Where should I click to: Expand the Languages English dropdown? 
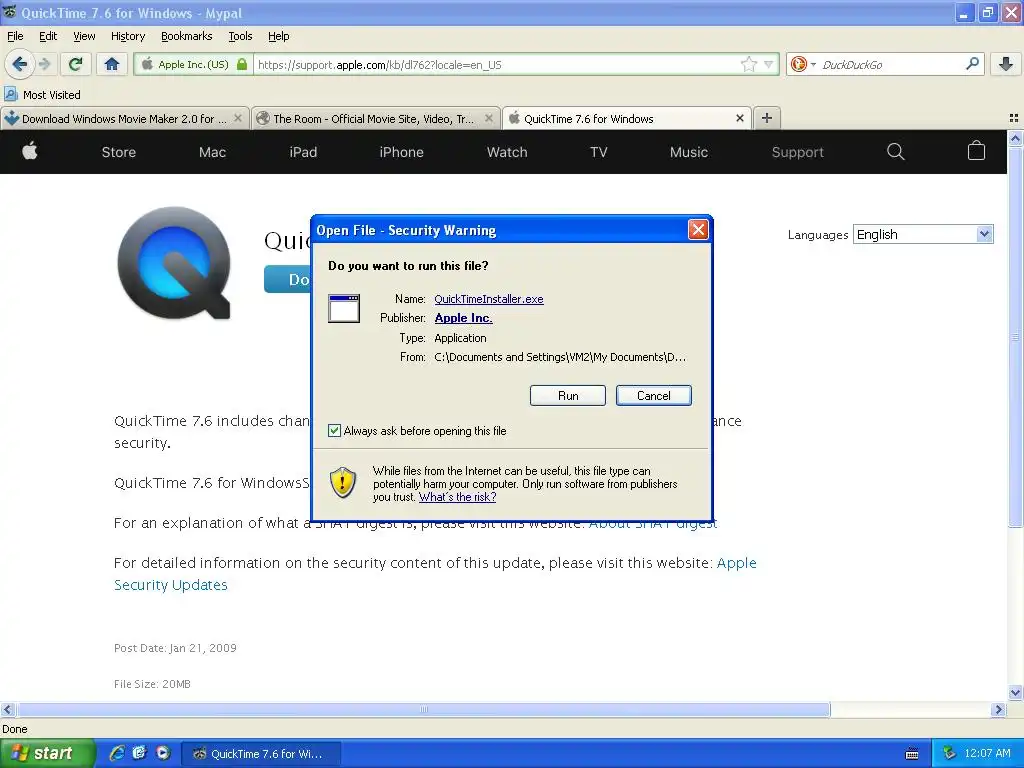click(x=985, y=234)
